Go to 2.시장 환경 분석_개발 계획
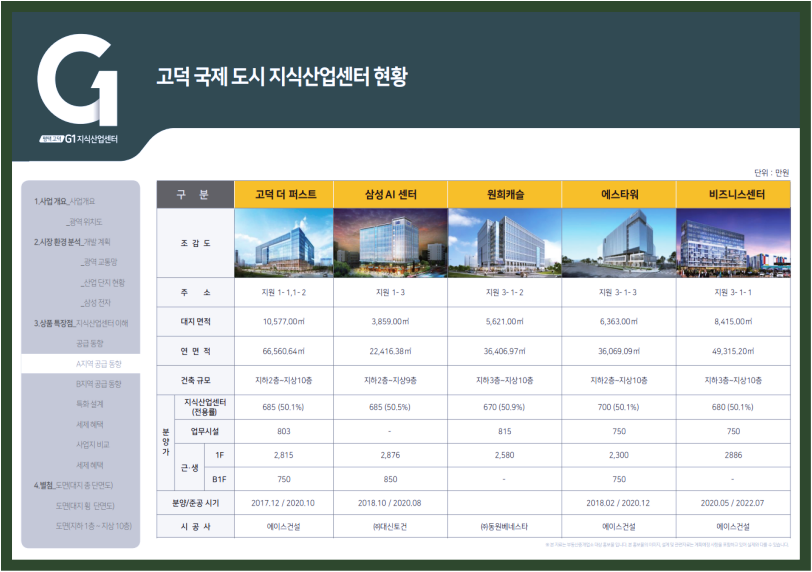The image size is (812, 572). [72, 242]
